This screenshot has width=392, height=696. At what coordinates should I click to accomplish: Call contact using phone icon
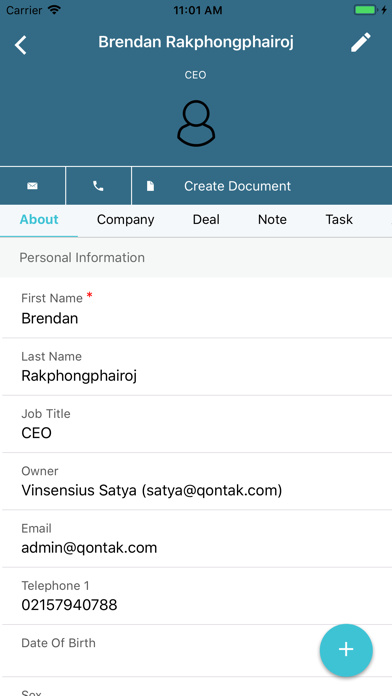tap(98, 186)
